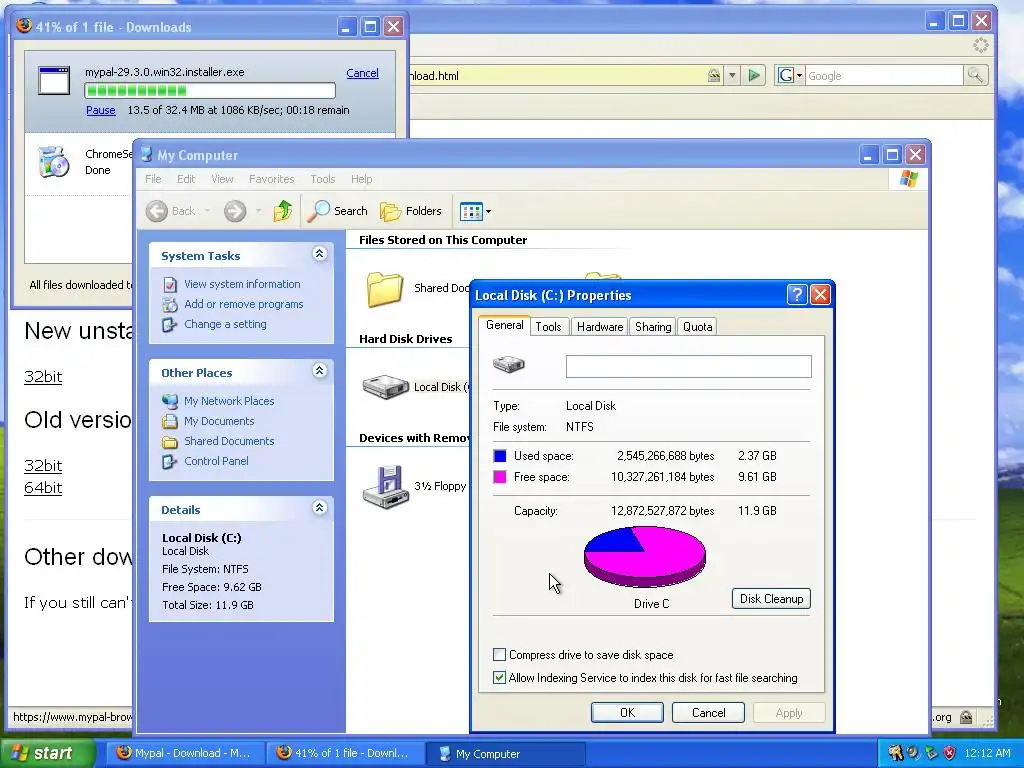Screen dimensions: 1024x768
Task: Select the 3½ Floppy drive icon
Action: tap(386, 487)
